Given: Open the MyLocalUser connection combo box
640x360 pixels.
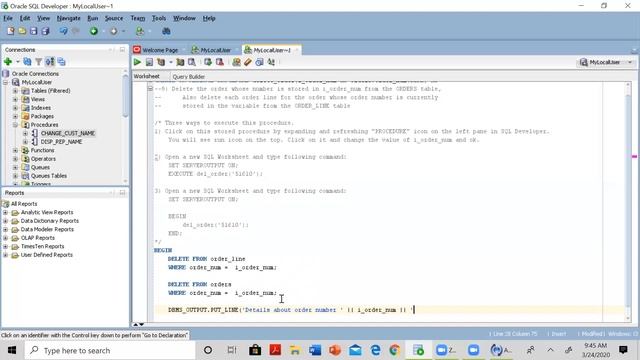Looking at the screenshot, I should coord(607,62).
